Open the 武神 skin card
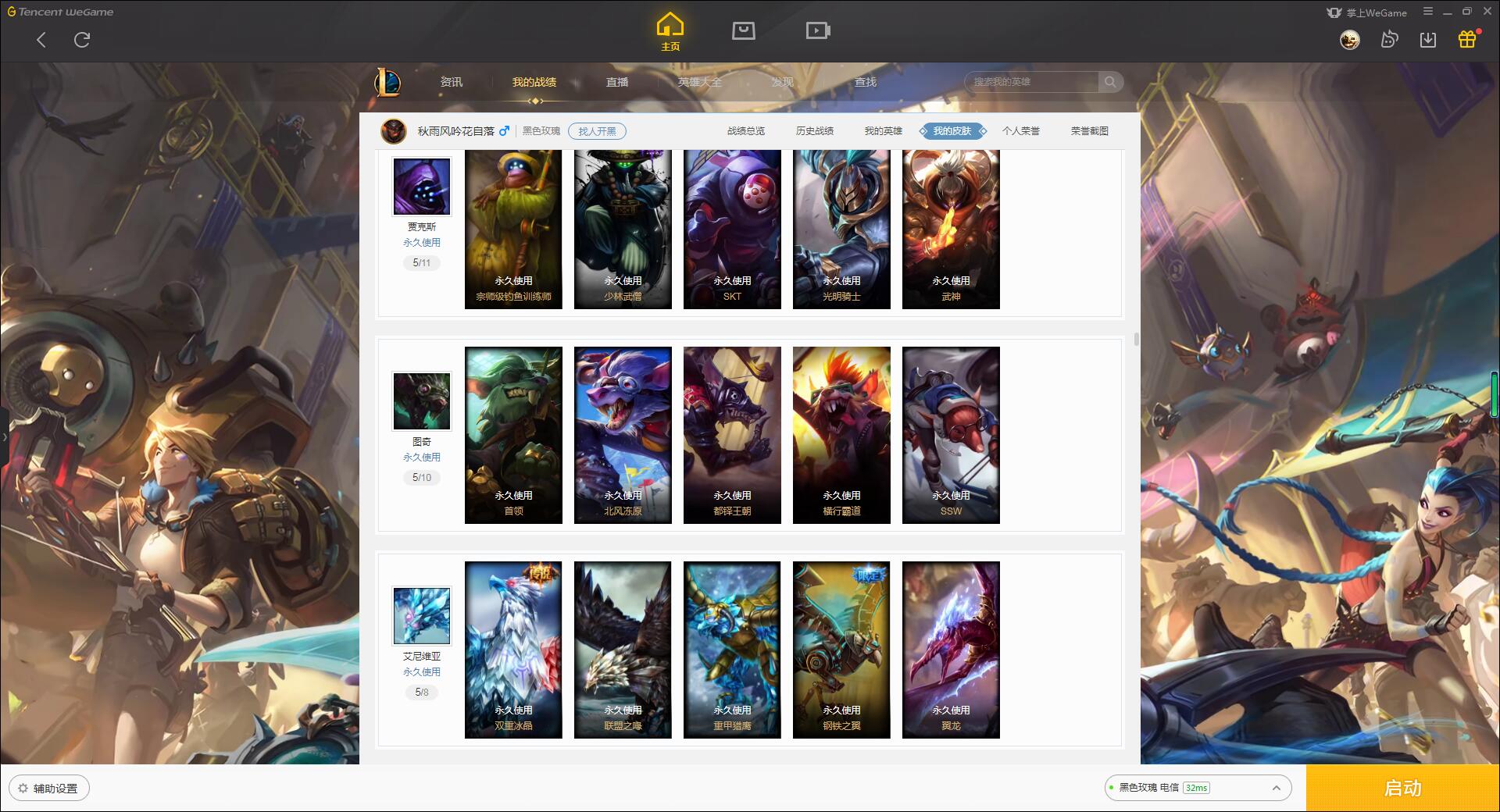Image resolution: width=1500 pixels, height=812 pixels. point(951,230)
